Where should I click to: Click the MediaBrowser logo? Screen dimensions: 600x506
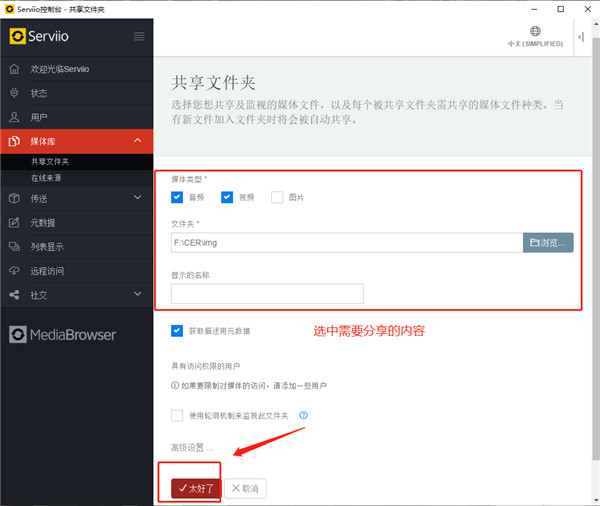click(62, 335)
